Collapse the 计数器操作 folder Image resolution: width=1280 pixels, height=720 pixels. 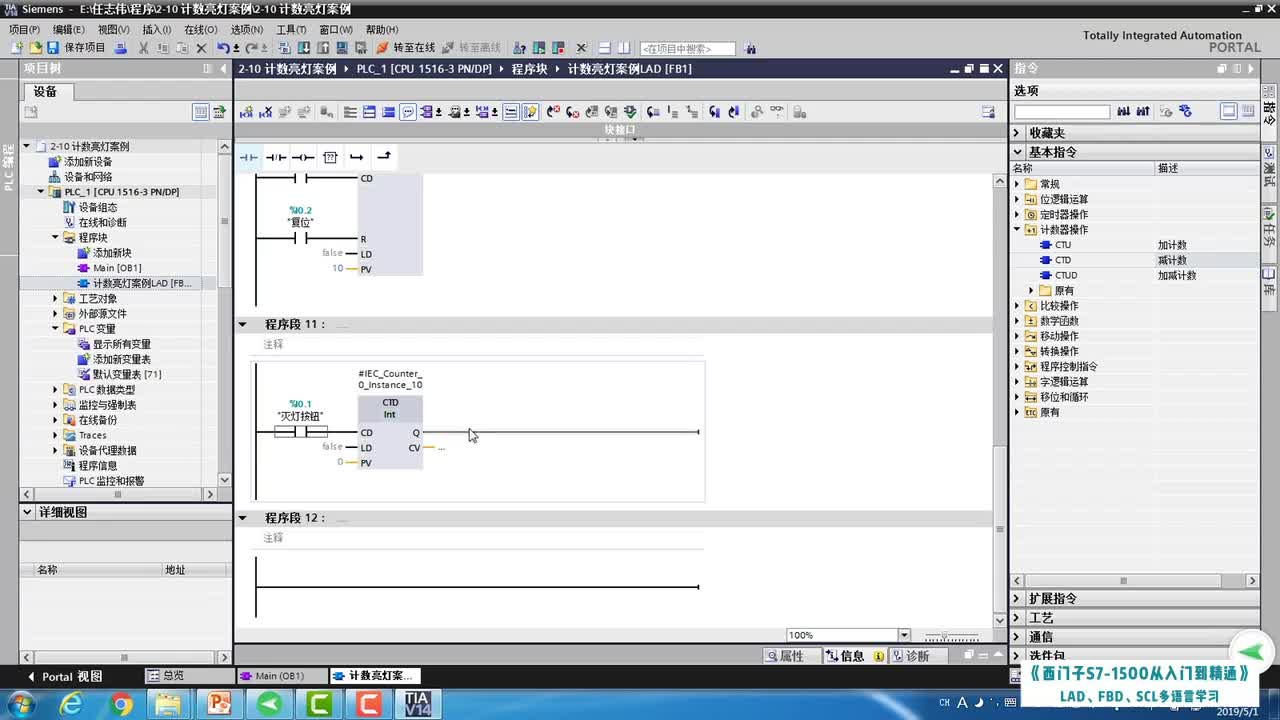1018,230
